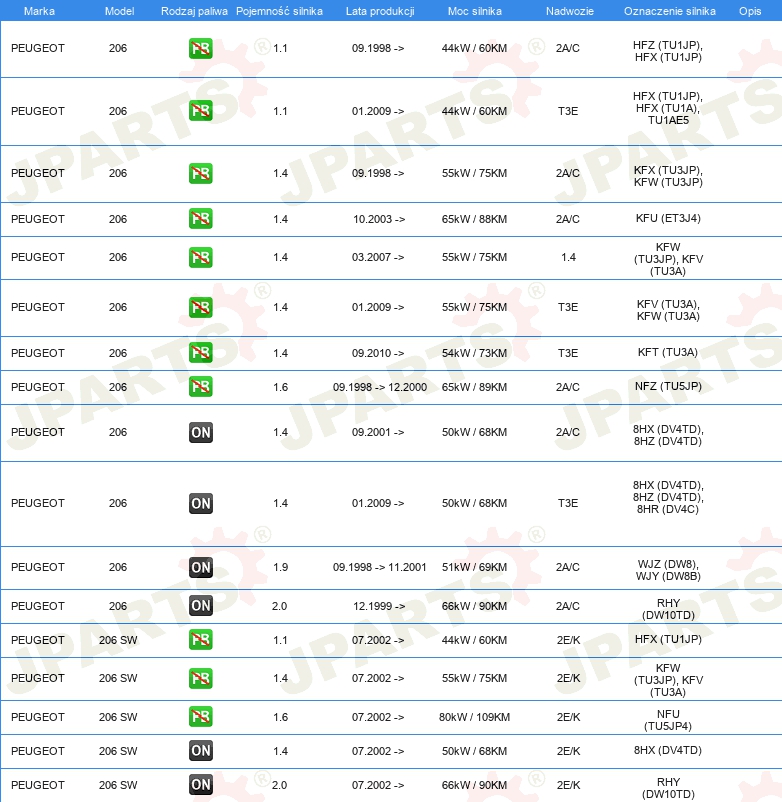Click the Nadwozie column header
This screenshot has width=782, height=802.
click(570, 11)
